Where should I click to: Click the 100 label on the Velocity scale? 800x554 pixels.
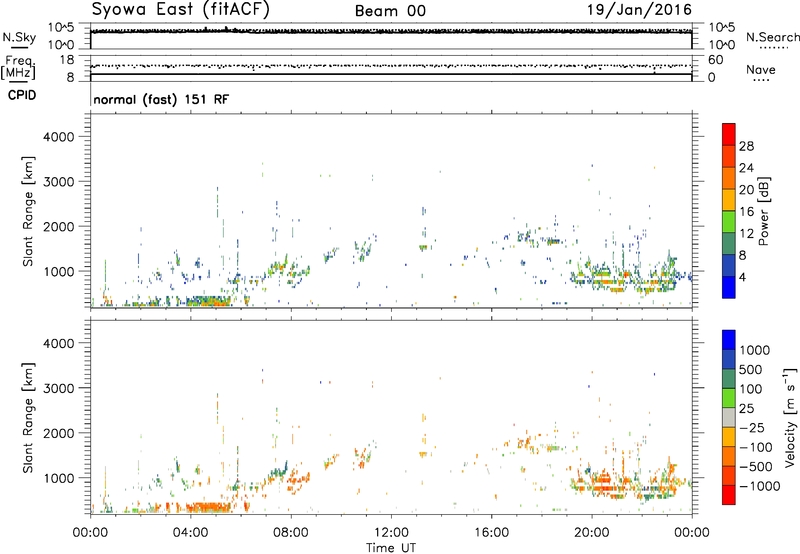click(751, 389)
